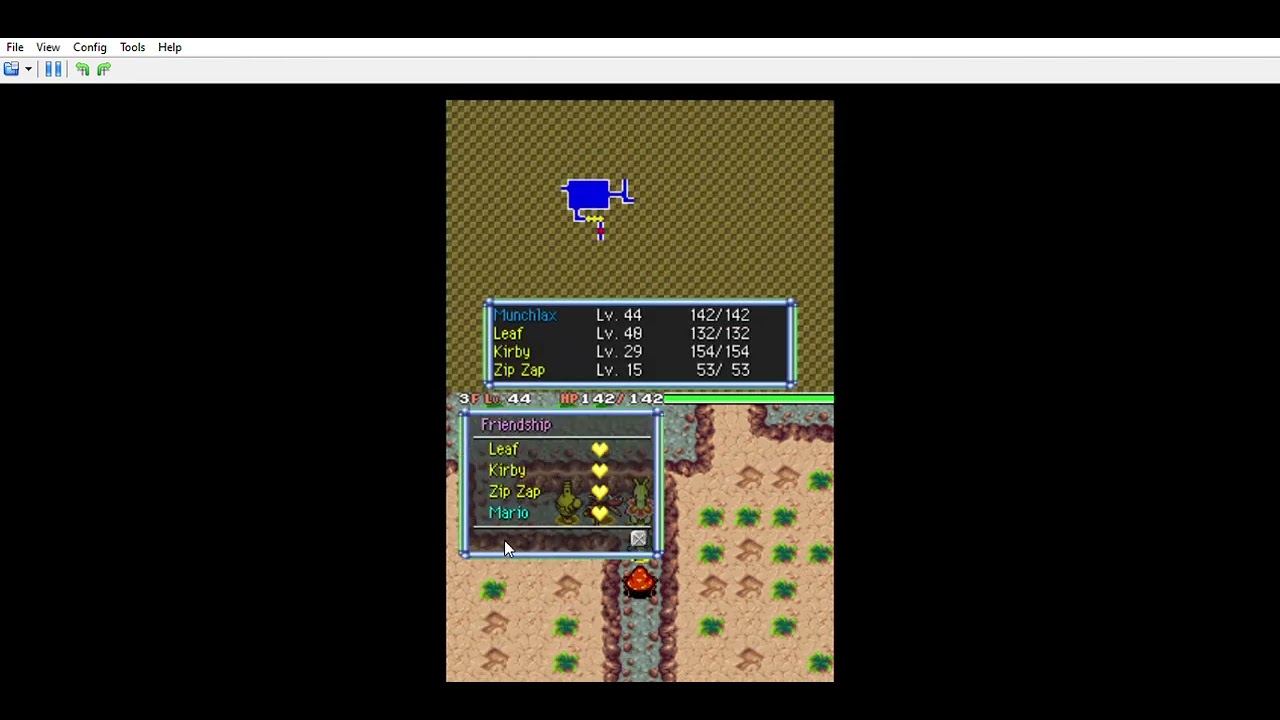
Task: Click the yellow heart next to Kirby
Action: point(599,471)
